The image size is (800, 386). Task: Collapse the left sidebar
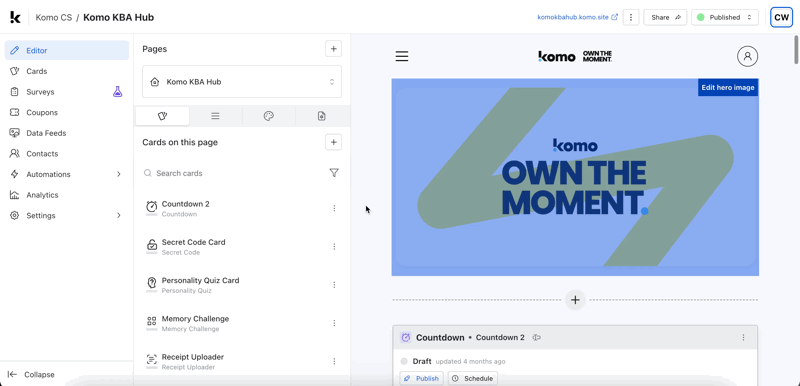pos(32,374)
